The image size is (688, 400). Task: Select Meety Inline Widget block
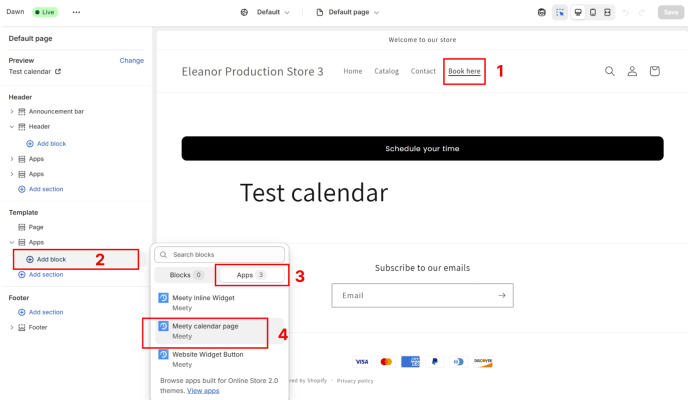click(x=219, y=303)
